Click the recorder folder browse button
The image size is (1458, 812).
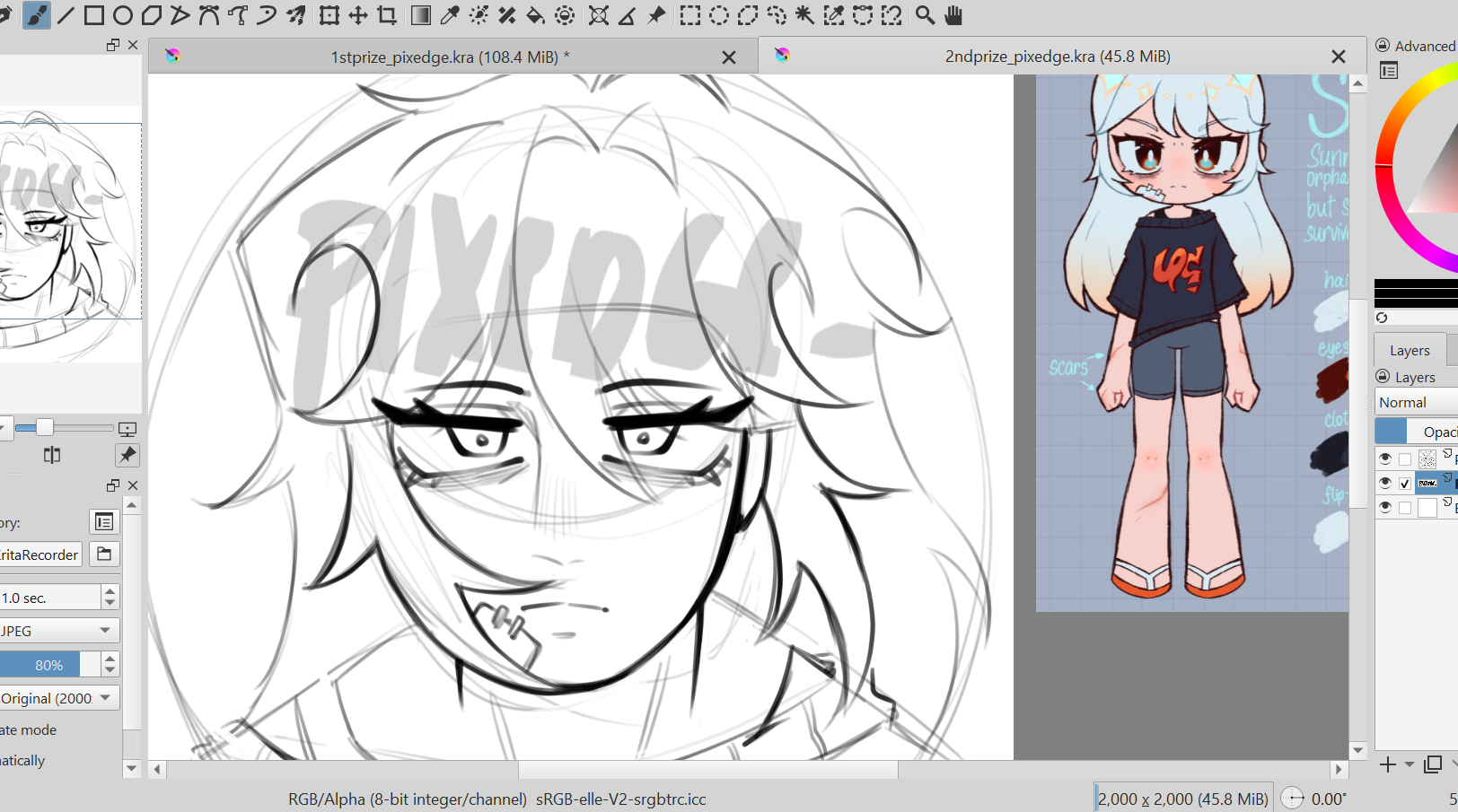click(104, 554)
